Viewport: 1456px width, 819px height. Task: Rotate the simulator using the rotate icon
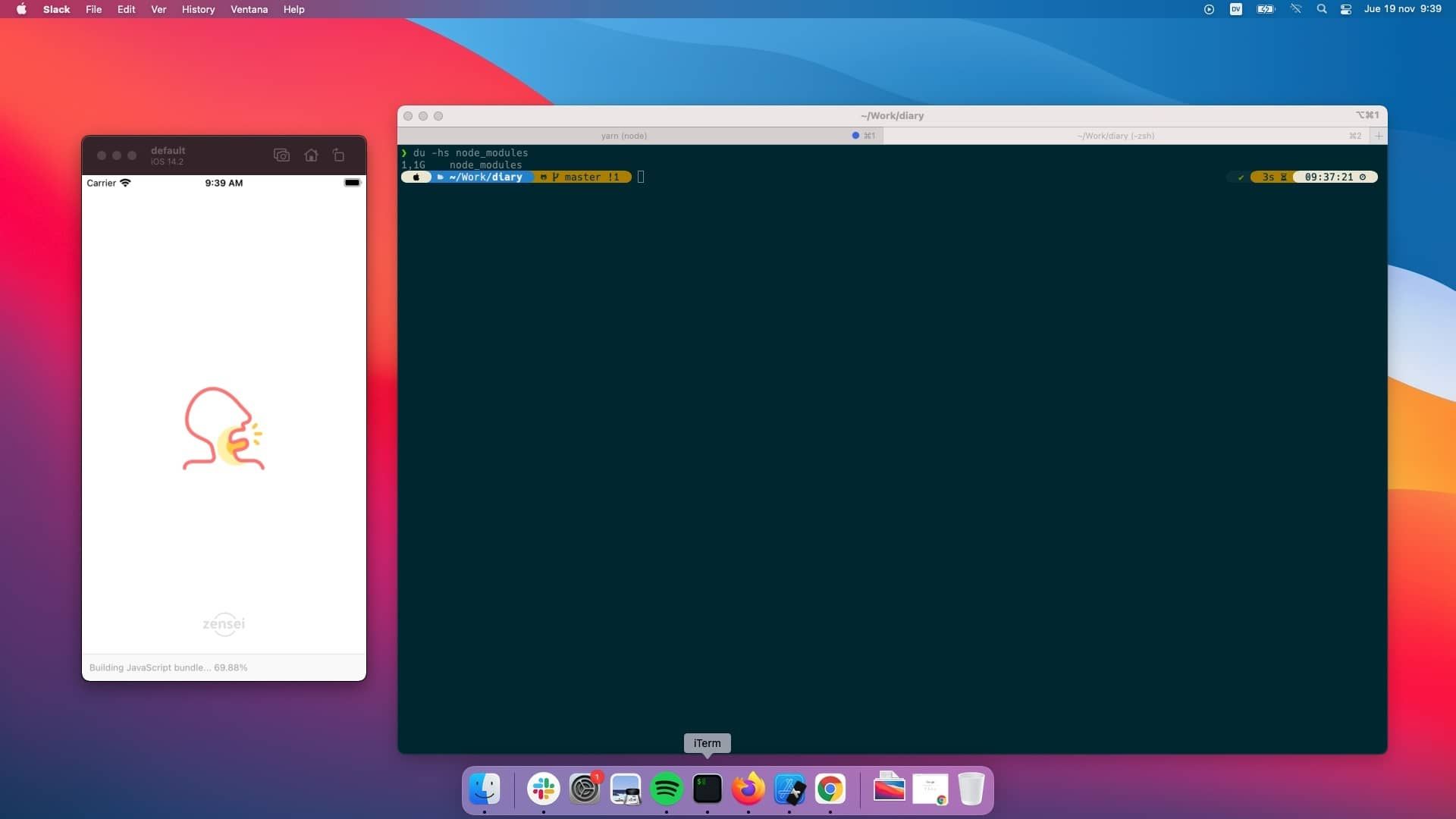[338, 155]
